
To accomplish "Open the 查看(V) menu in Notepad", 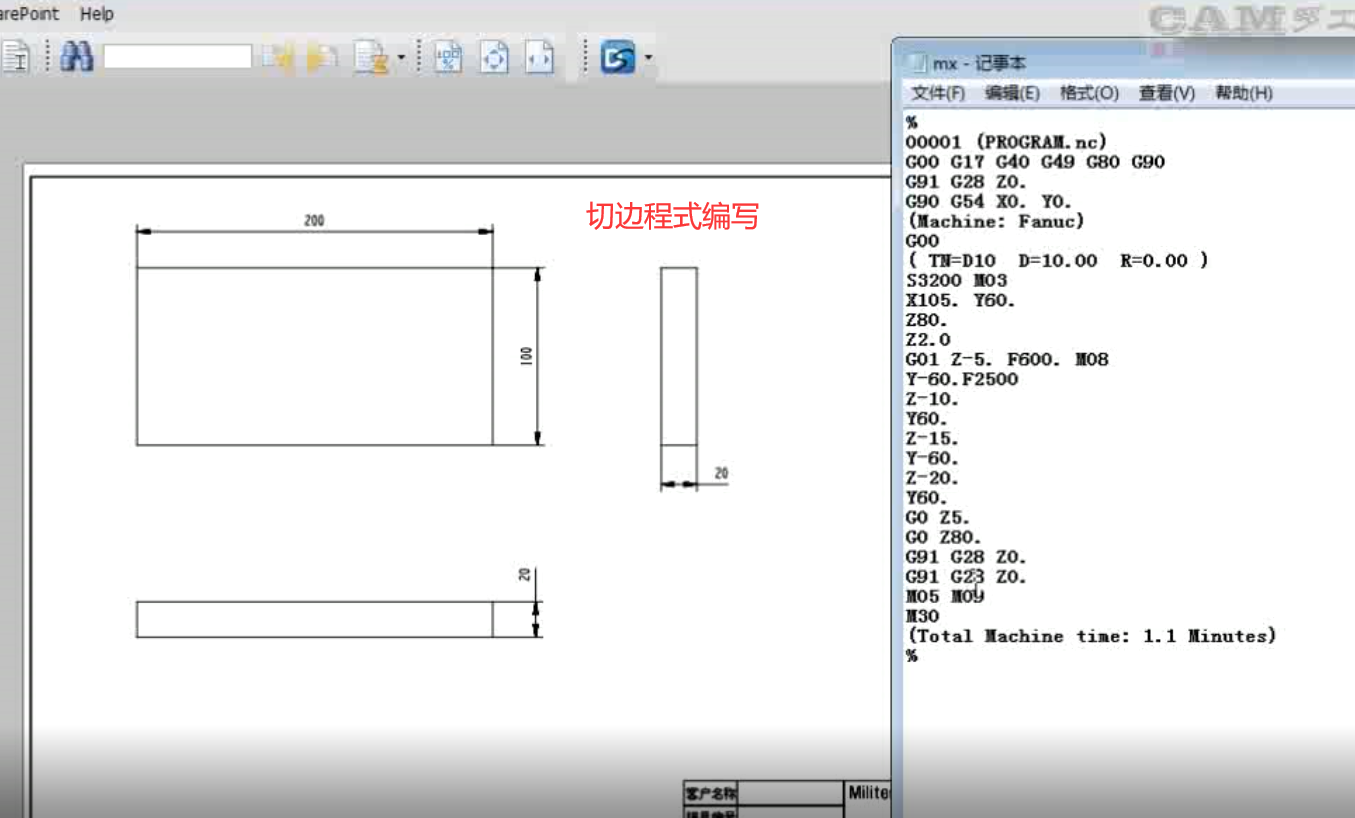I will (1166, 93).
